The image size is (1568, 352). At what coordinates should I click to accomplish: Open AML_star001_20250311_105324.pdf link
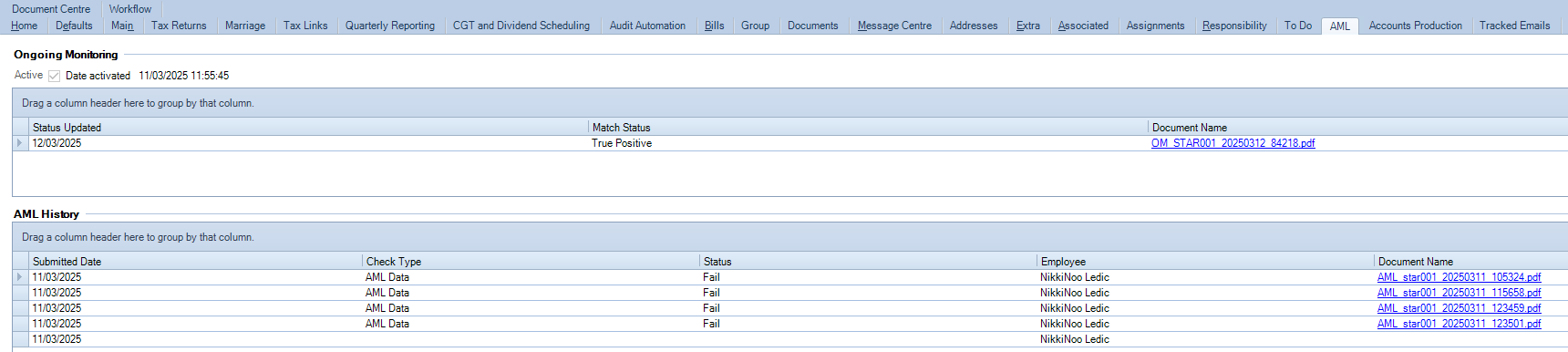click(x=1459, y=277)
